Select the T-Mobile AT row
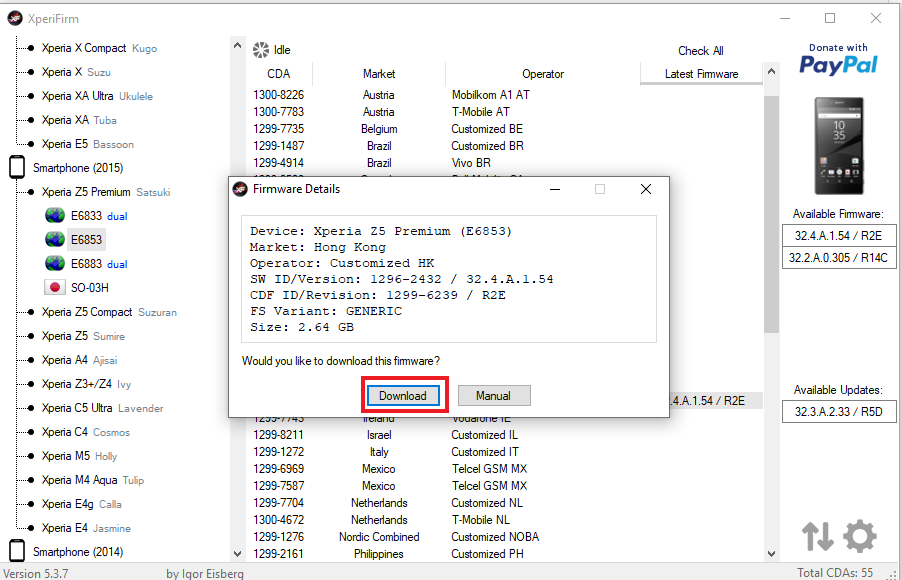Viewport: 902px width, 580px height. (504, 112)
